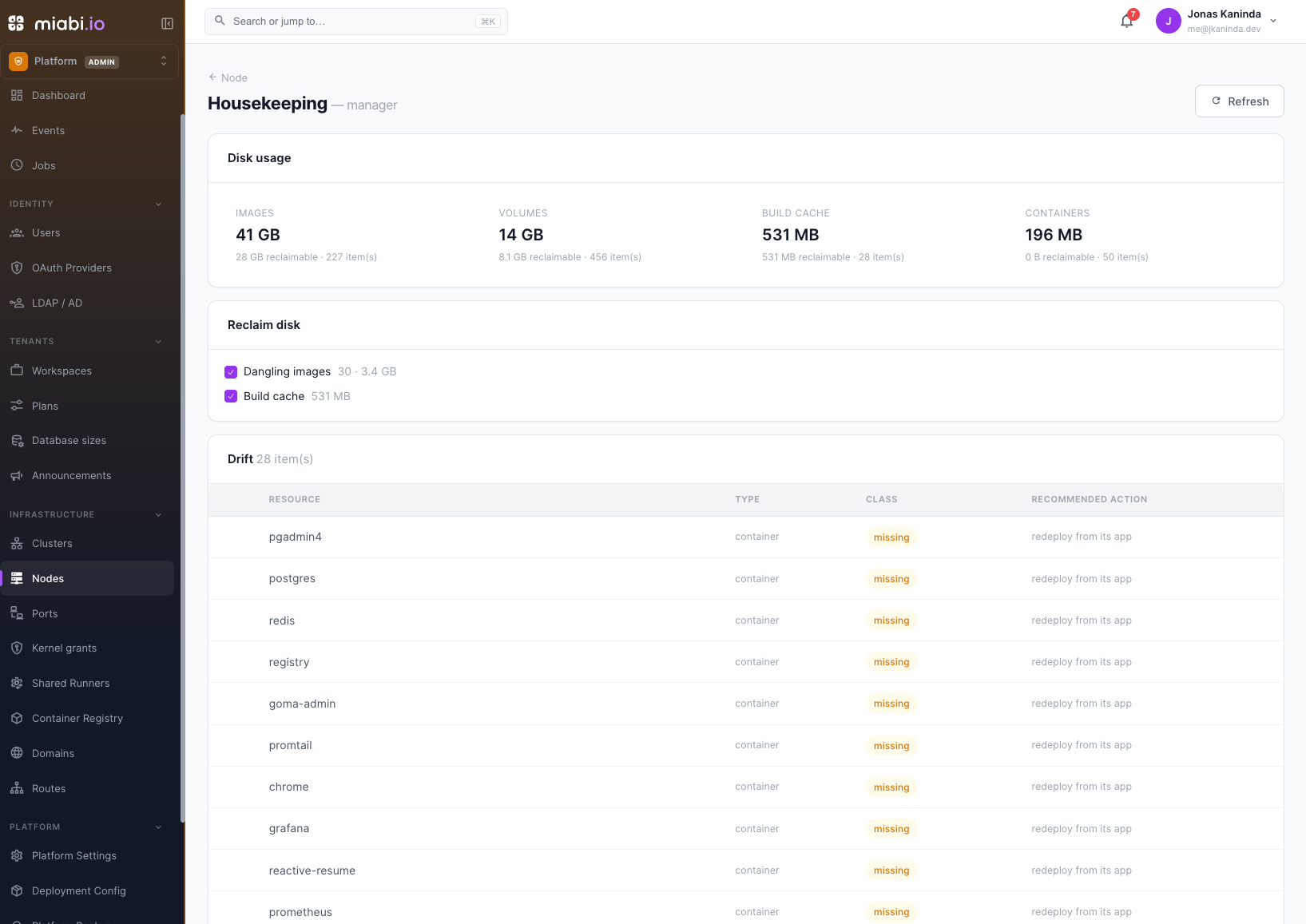1306x924 pixels.
Task: Open the Platform ADMIN workspace switcher
Action: (89, 61)
